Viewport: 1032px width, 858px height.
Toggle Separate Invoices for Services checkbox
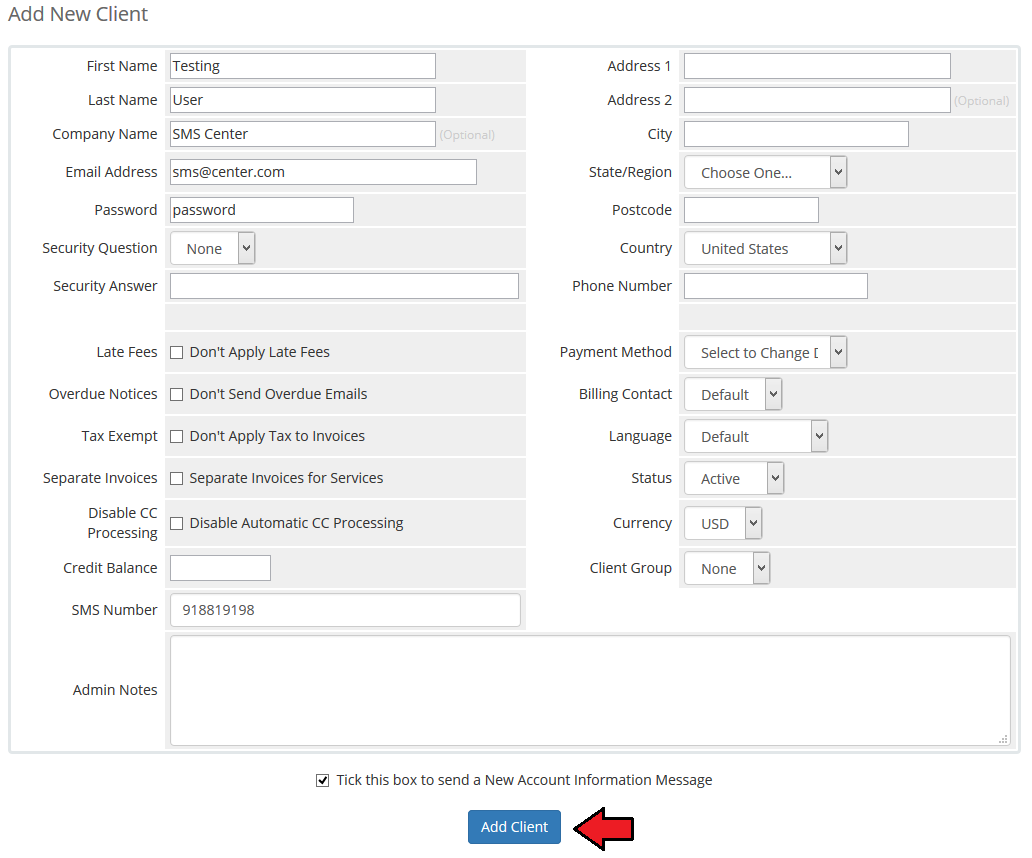point(176,479)
